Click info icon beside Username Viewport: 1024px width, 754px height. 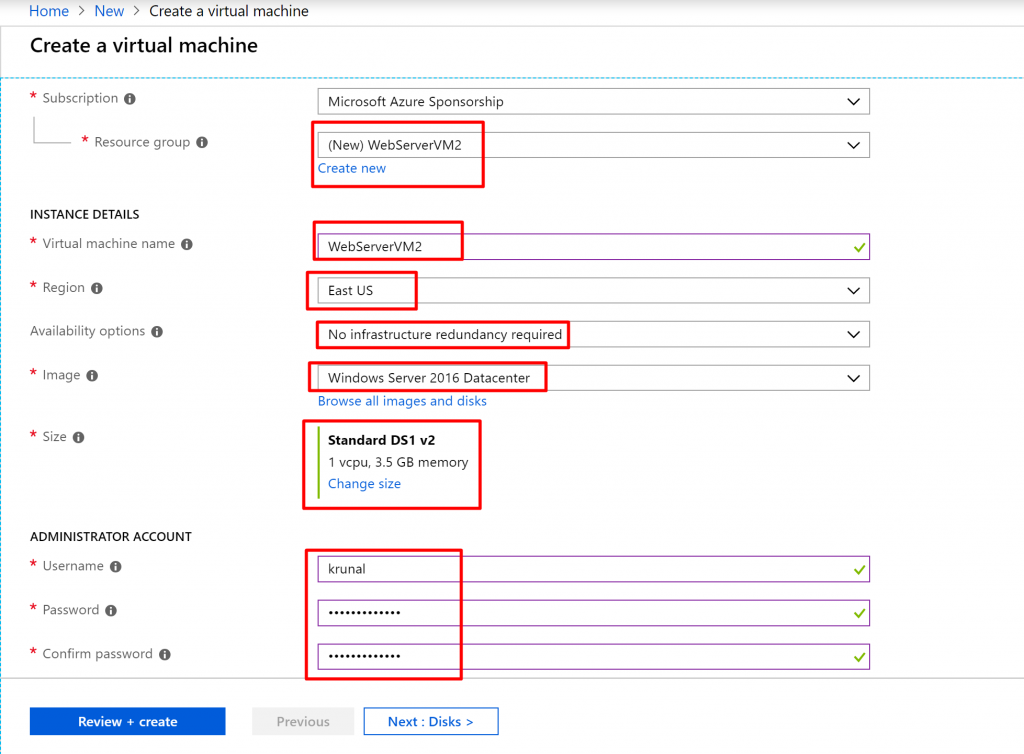(x=116, y=567)
